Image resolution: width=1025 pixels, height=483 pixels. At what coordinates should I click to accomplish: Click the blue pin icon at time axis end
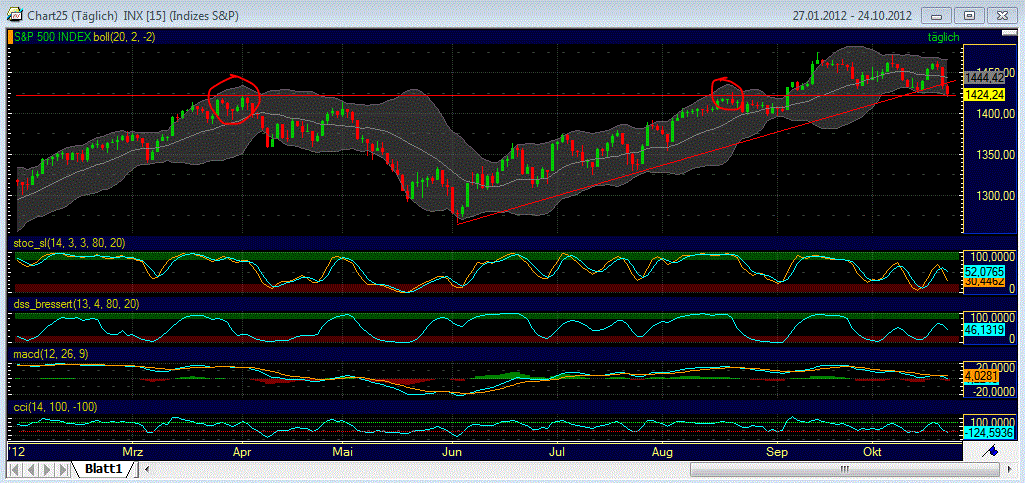point(992,450)
